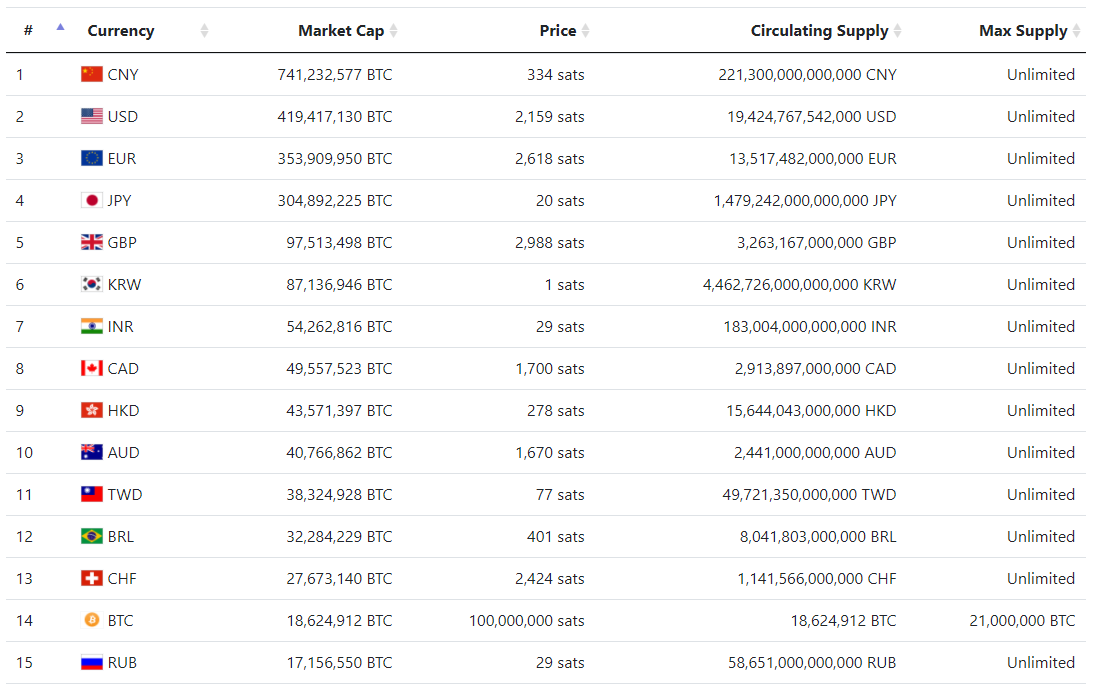1094x688 pixels.
Task: Click the Canada flag icon
Action: (x=92, y=368)
